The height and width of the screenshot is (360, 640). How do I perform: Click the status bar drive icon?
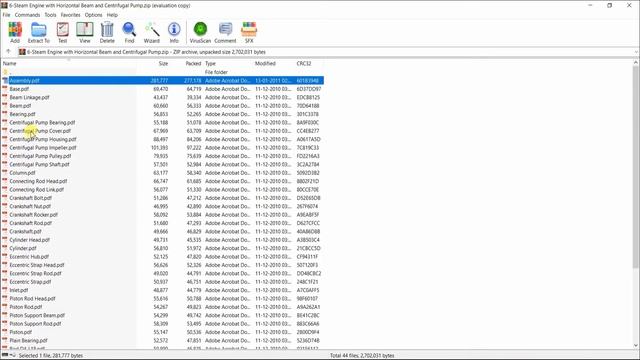pos(5,355)
